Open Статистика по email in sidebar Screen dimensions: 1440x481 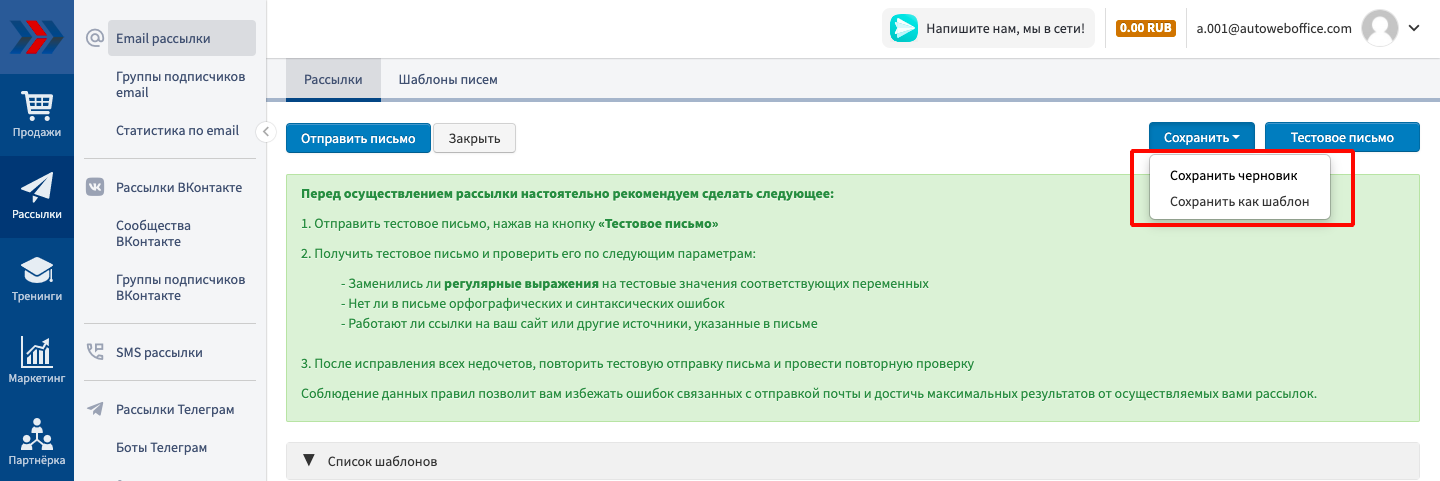177,130
